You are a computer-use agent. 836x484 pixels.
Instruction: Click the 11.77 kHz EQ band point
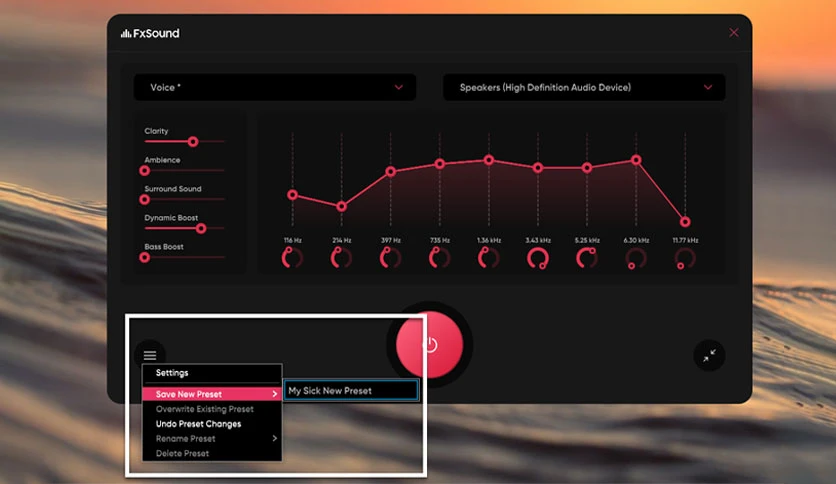click(x=685, y=222)
